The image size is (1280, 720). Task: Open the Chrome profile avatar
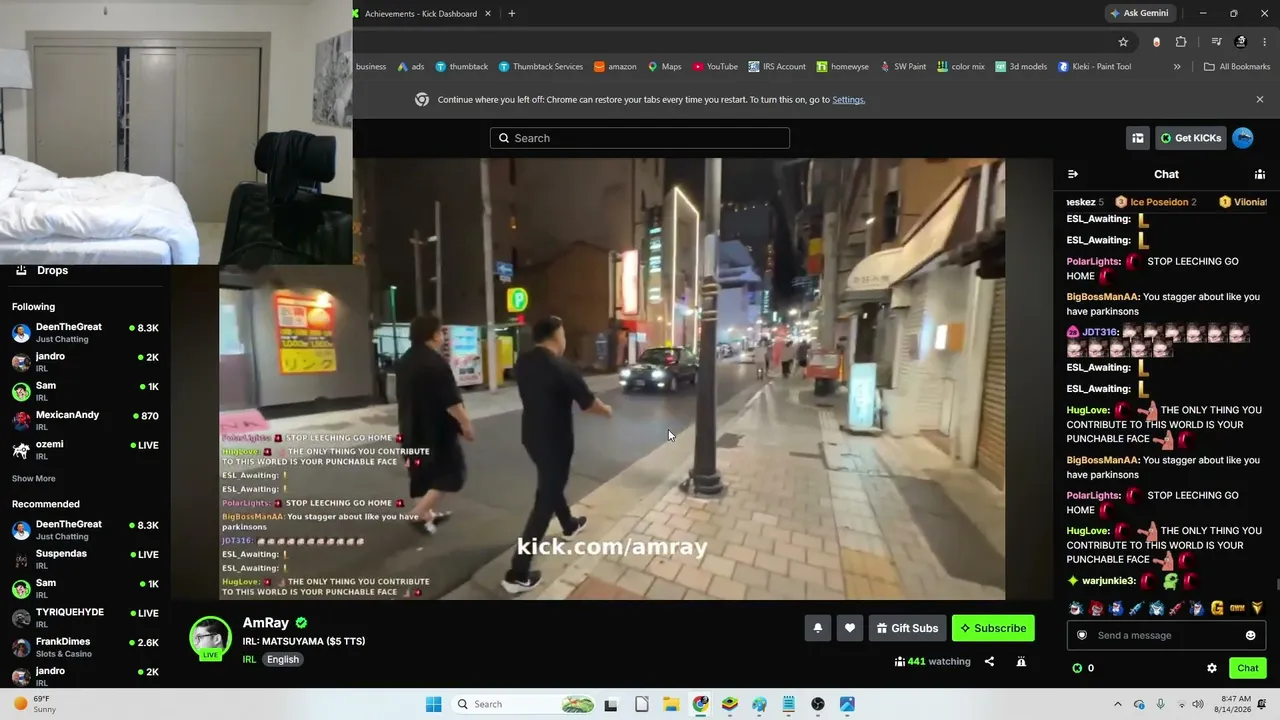1241,42
